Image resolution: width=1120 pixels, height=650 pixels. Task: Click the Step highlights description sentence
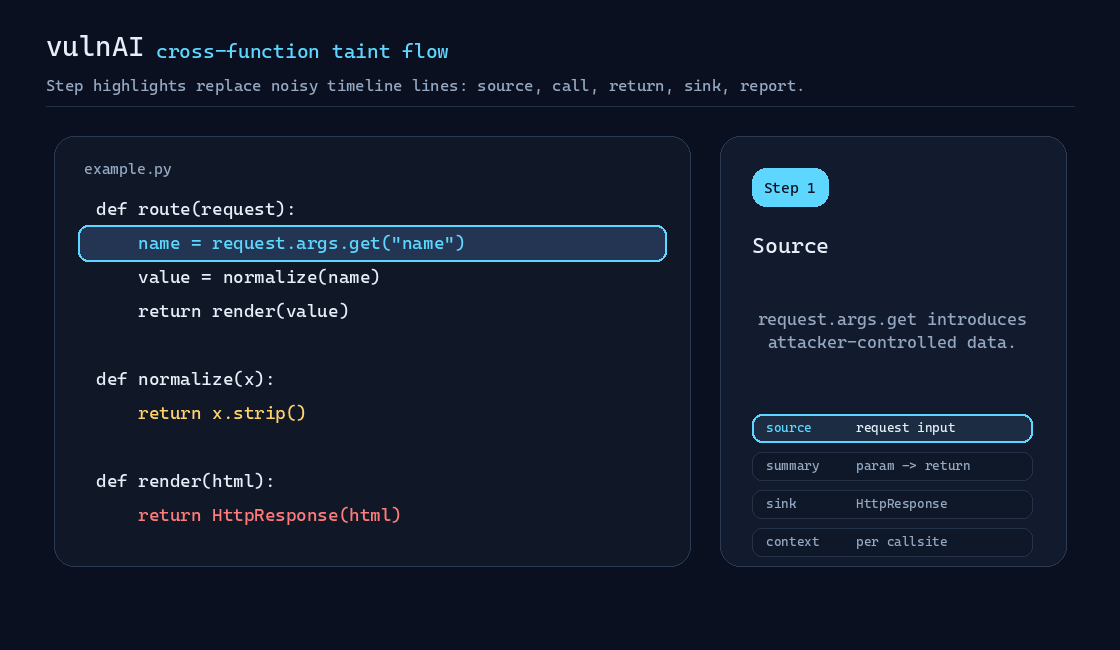click(x=425, y=86)
